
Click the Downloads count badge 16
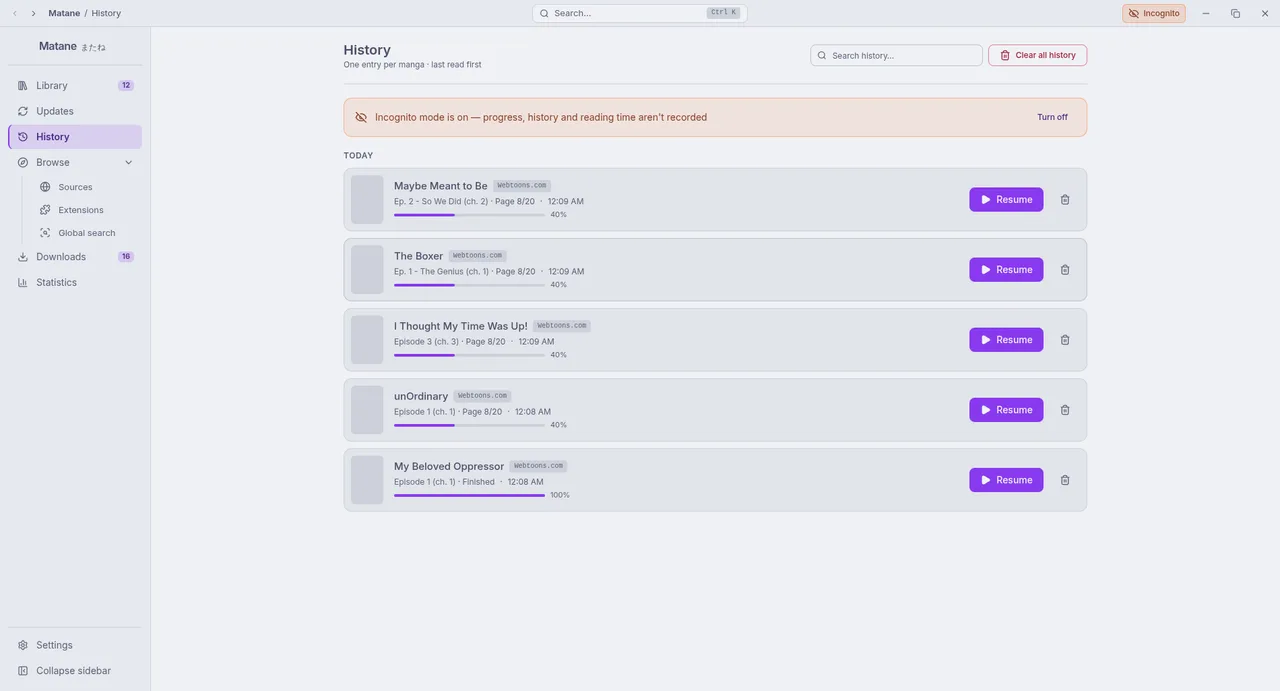(x=126, y=257)
